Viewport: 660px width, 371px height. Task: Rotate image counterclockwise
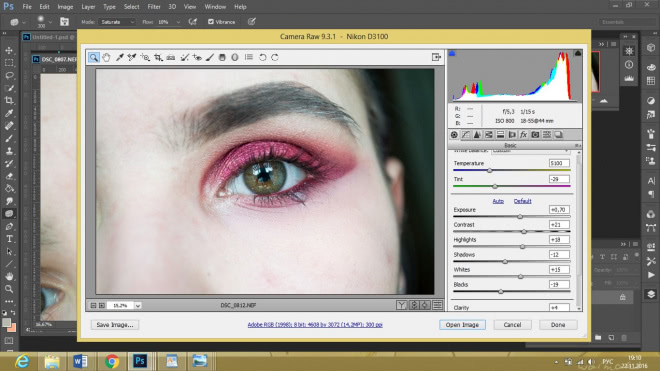pyautogui.click(x=263, y=57)
